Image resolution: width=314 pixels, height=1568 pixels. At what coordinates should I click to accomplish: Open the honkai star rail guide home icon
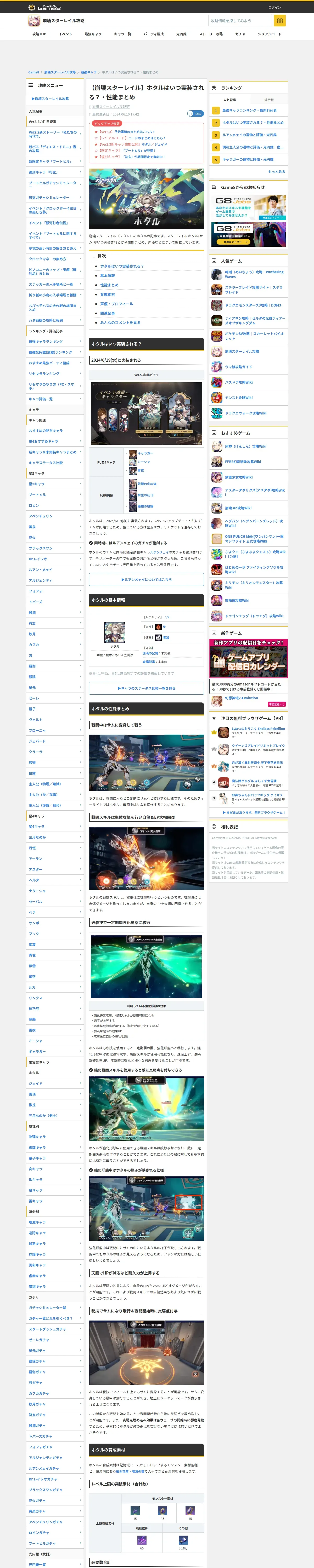(33, 21)
